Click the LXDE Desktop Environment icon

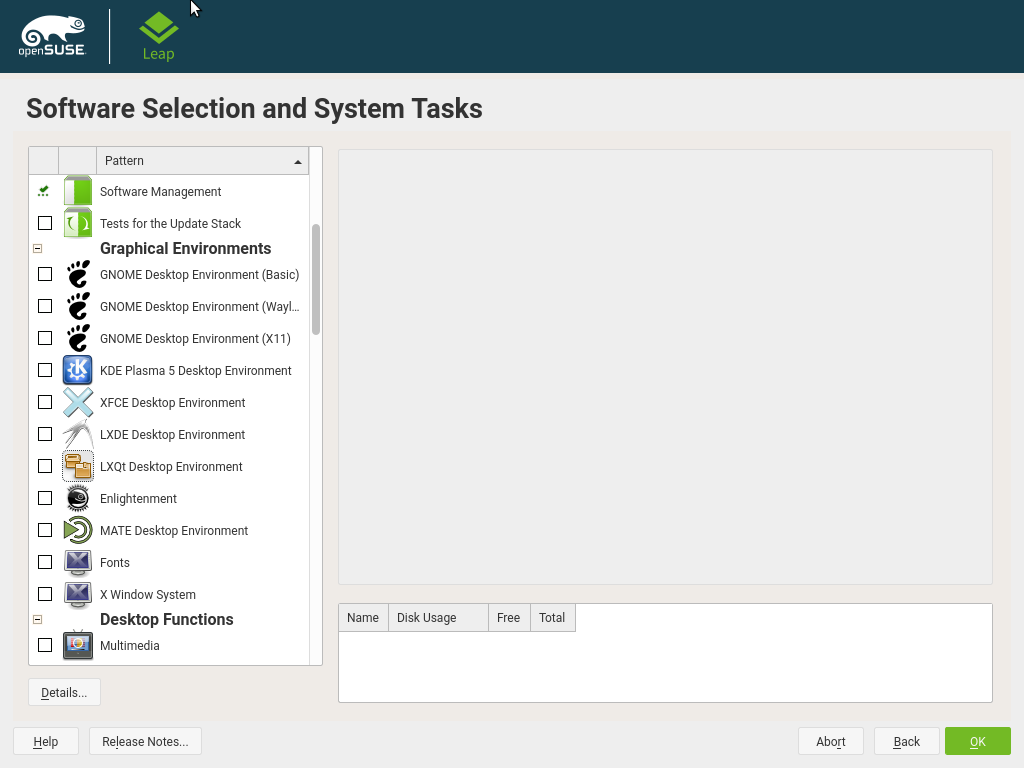click(78, 434)
